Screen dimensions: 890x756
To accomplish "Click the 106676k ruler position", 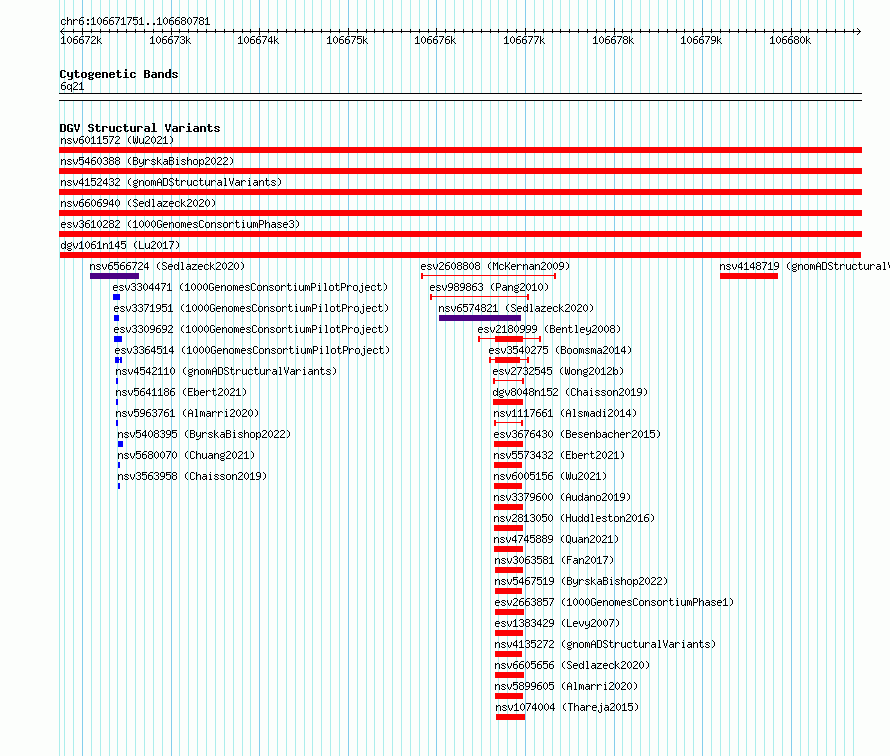I will click(x=435, y=40).
